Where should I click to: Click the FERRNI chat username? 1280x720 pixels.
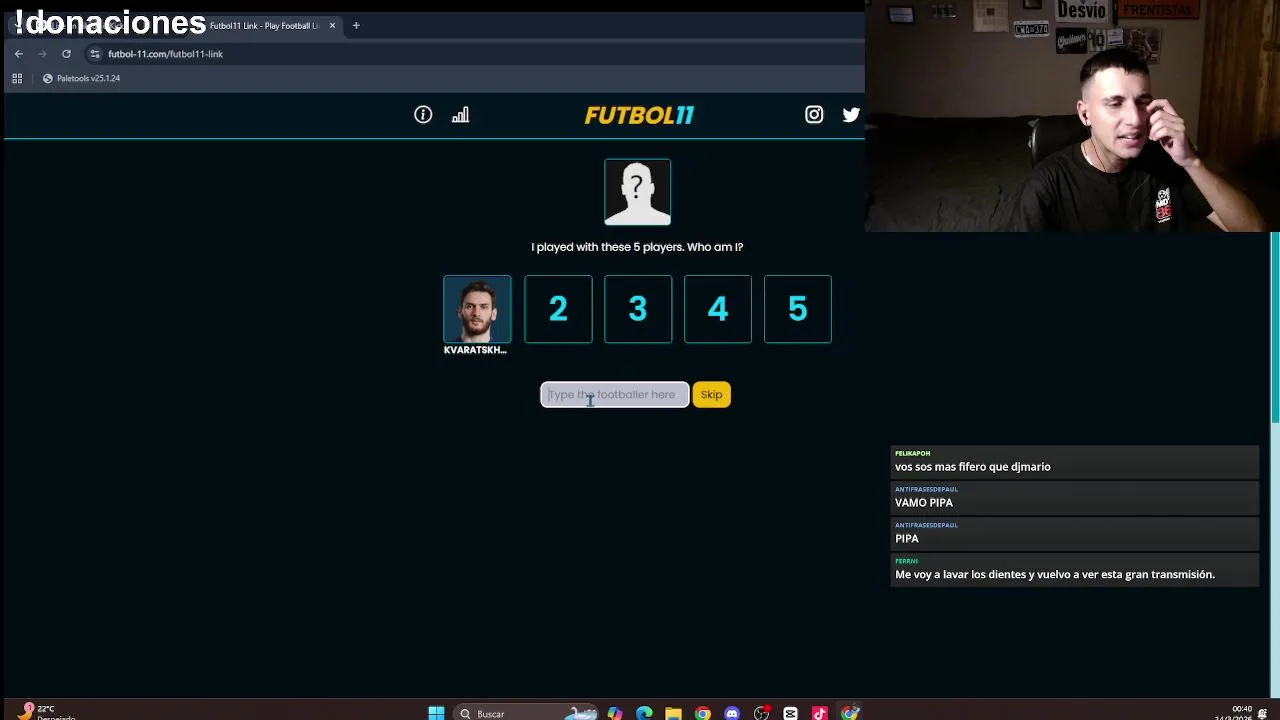[906, 562]
